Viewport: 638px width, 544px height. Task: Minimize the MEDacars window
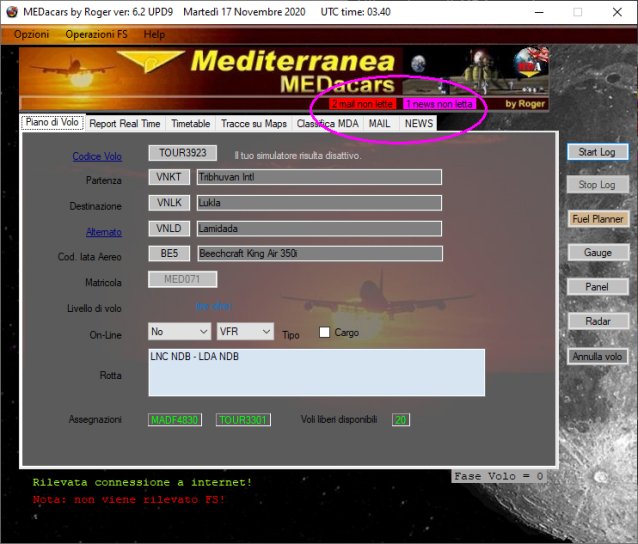[539, 12]
